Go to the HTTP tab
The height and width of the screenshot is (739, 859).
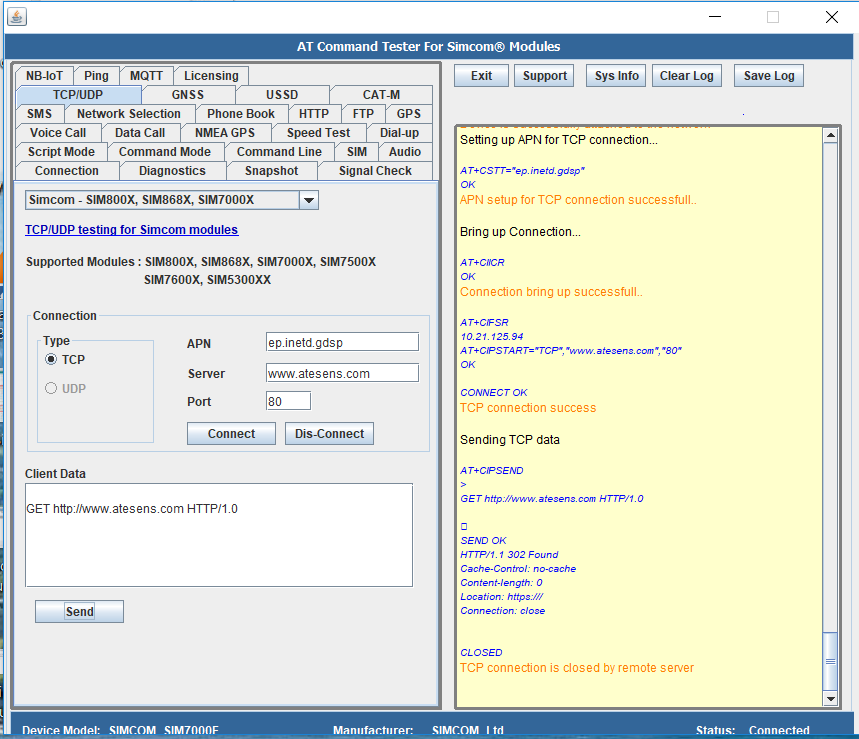(314, 114)
